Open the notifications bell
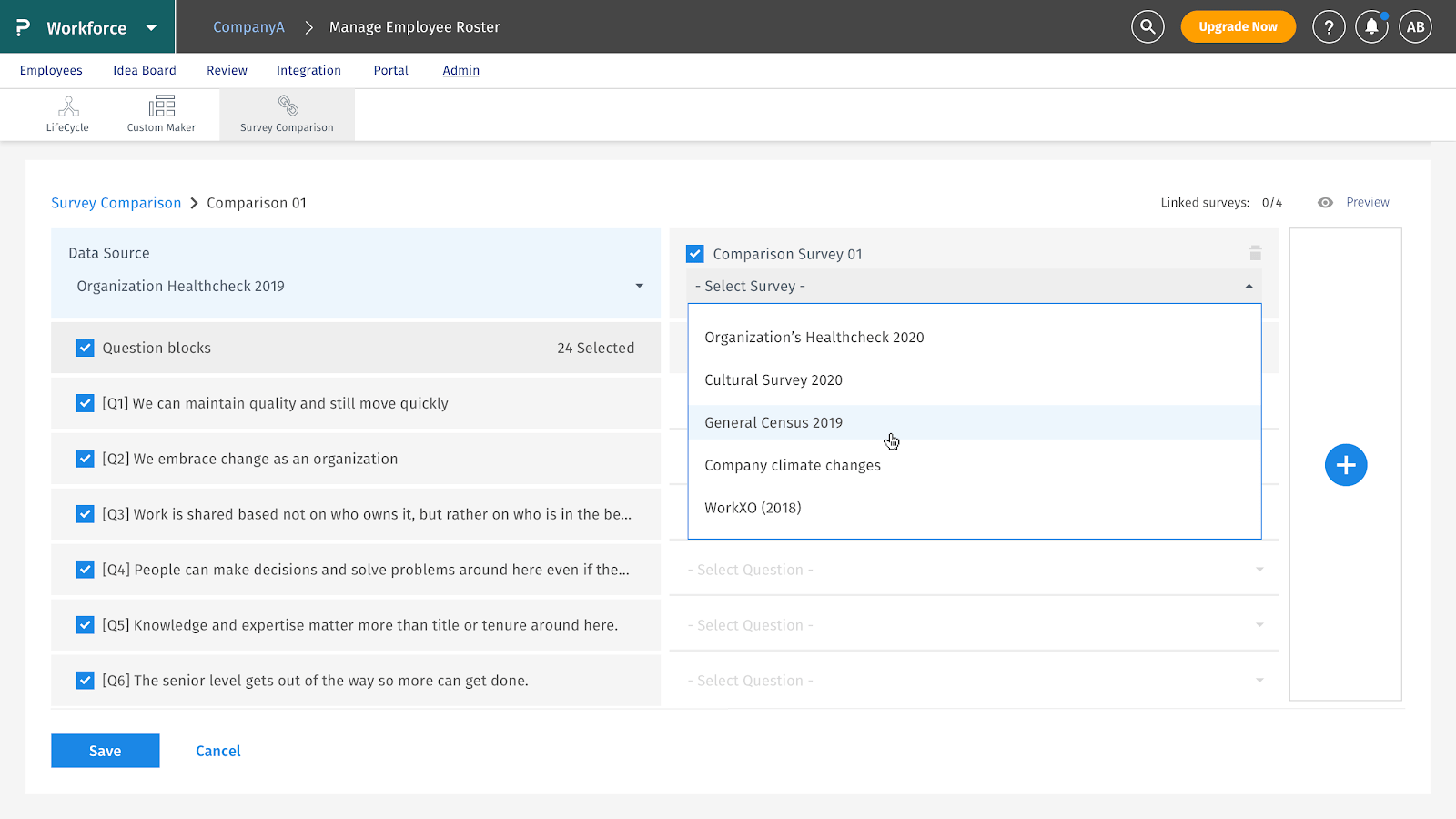The image size is (1456, 819). pyautogui.click(x=1371, y=27)
